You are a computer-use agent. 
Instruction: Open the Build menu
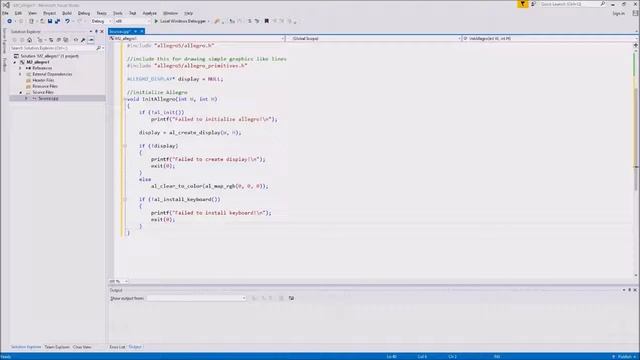(x=67, y=13)
